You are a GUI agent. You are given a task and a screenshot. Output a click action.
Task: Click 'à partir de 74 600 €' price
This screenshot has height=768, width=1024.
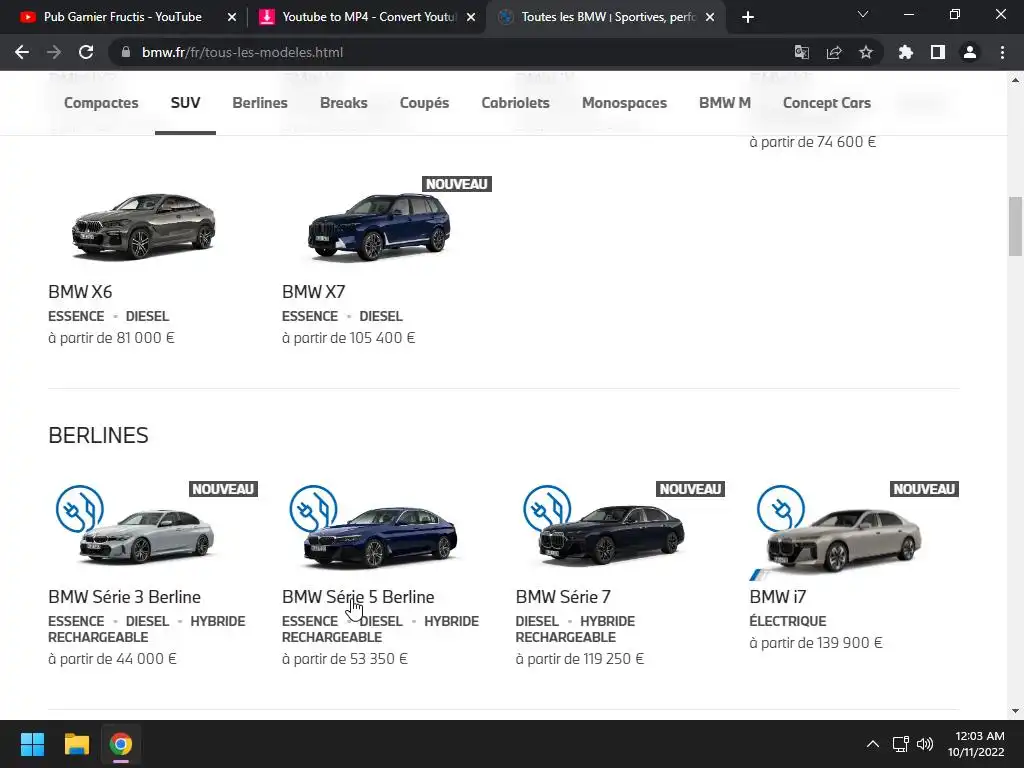pos(813,142)
